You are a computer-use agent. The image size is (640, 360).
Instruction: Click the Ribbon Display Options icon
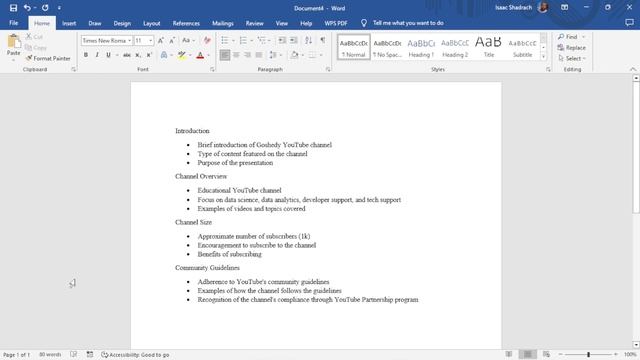(564, 7)
